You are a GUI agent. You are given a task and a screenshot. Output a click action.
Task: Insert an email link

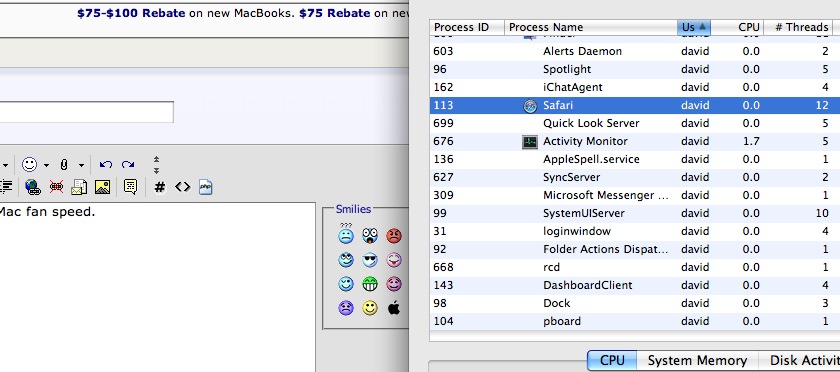pos(79,187)
